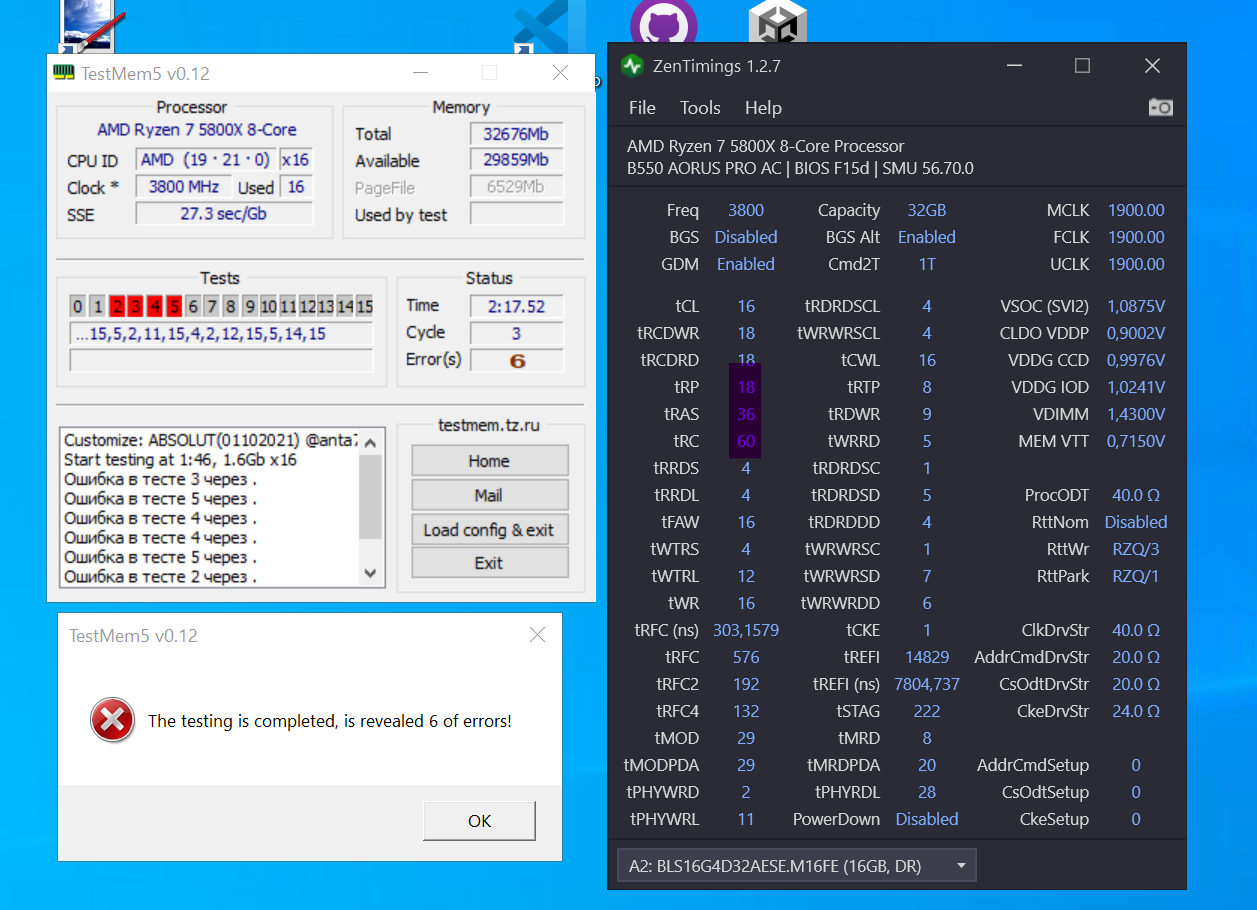Open the GitHub Desktop shortcut on desktop
The height and width of the screenshot is (910, 1257).
pyautogui.click(x=664, y=20)
